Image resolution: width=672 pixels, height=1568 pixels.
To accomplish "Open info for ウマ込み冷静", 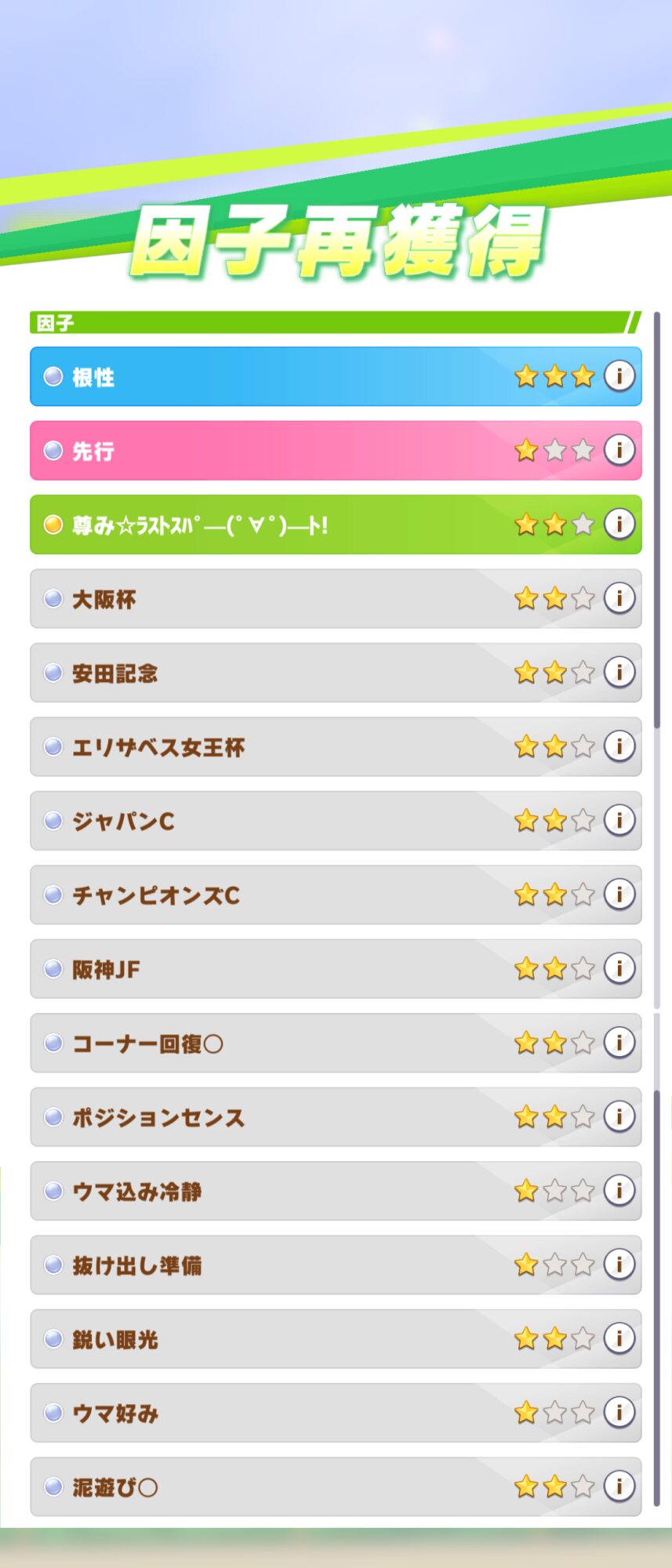I will (x=619, y=1190).
